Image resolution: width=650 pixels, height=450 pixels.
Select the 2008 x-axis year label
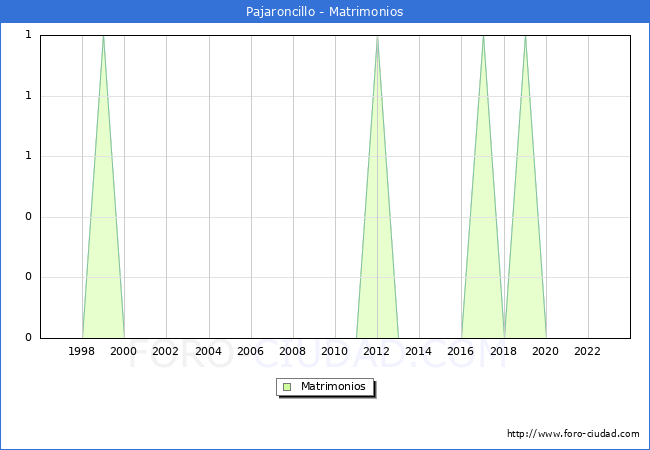[x=292, y=351]
